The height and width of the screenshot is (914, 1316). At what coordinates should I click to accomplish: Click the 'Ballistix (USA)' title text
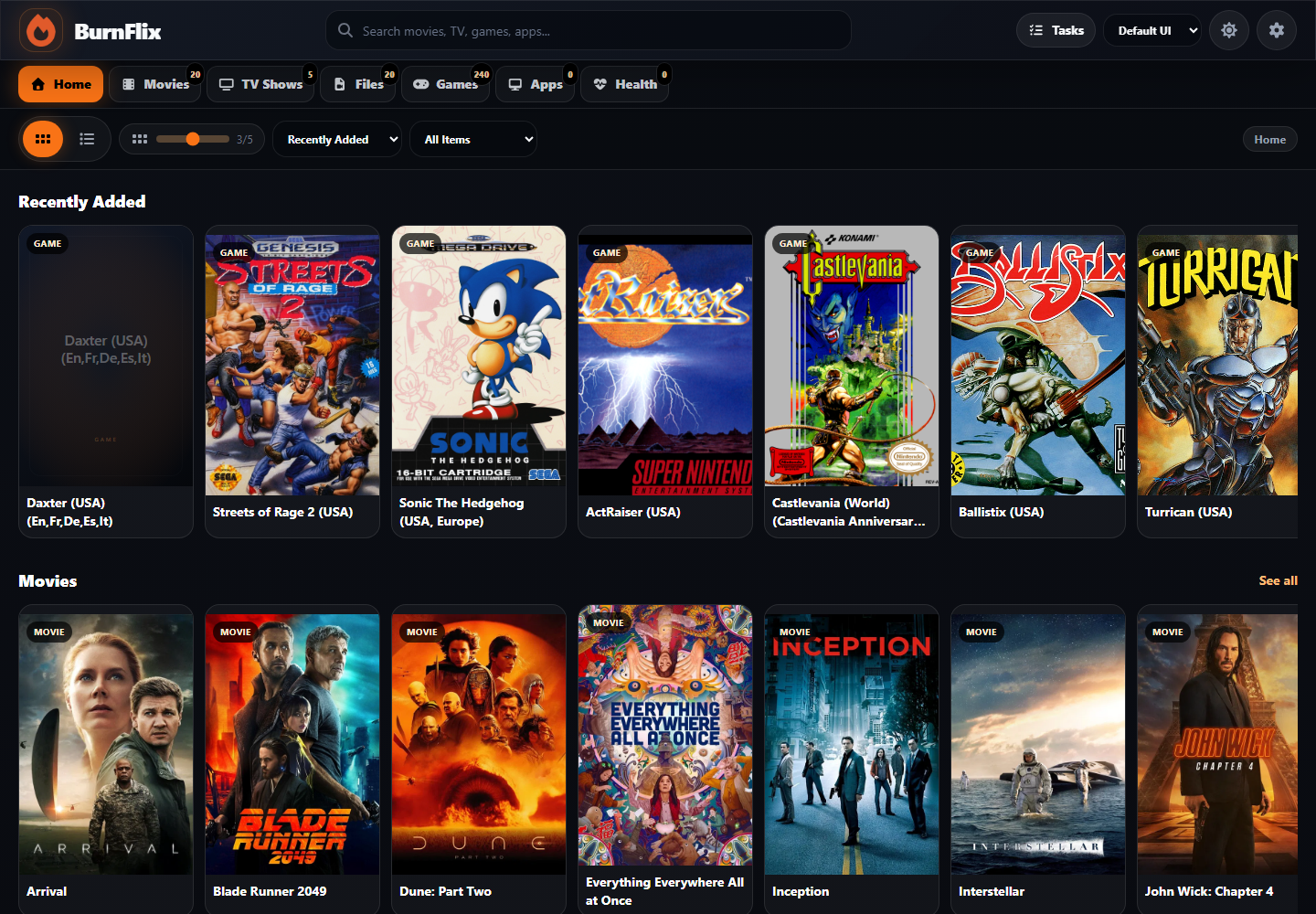click(x=1001, y=512)
